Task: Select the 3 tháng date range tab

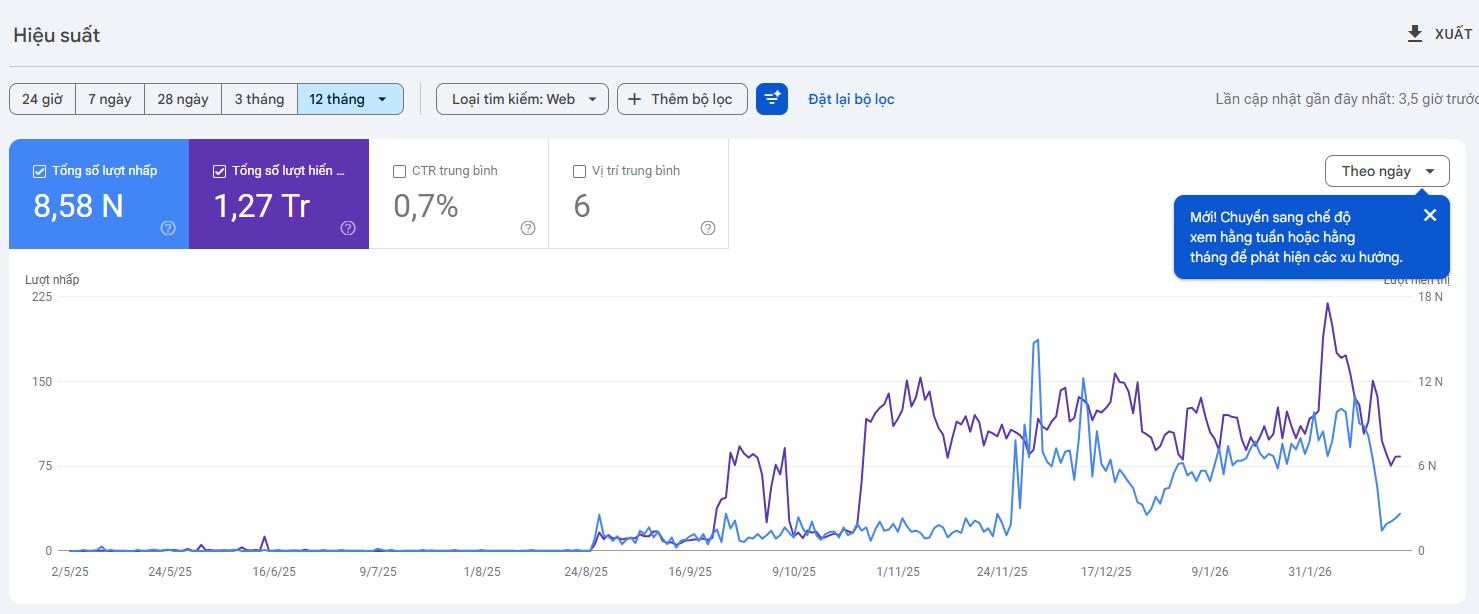Action: pos(259,98)
